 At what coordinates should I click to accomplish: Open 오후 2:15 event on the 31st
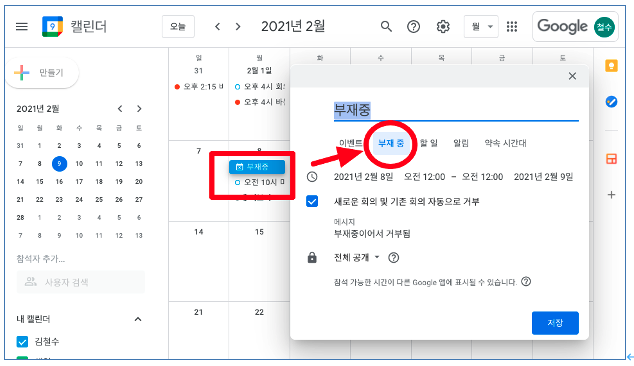tap(199, 87)
